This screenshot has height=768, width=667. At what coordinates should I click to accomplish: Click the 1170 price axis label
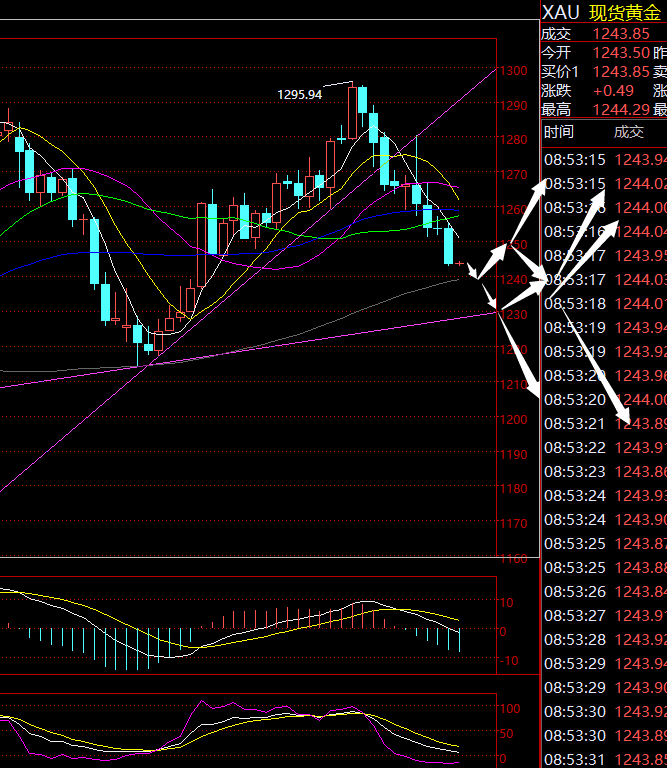click(513, 524)
